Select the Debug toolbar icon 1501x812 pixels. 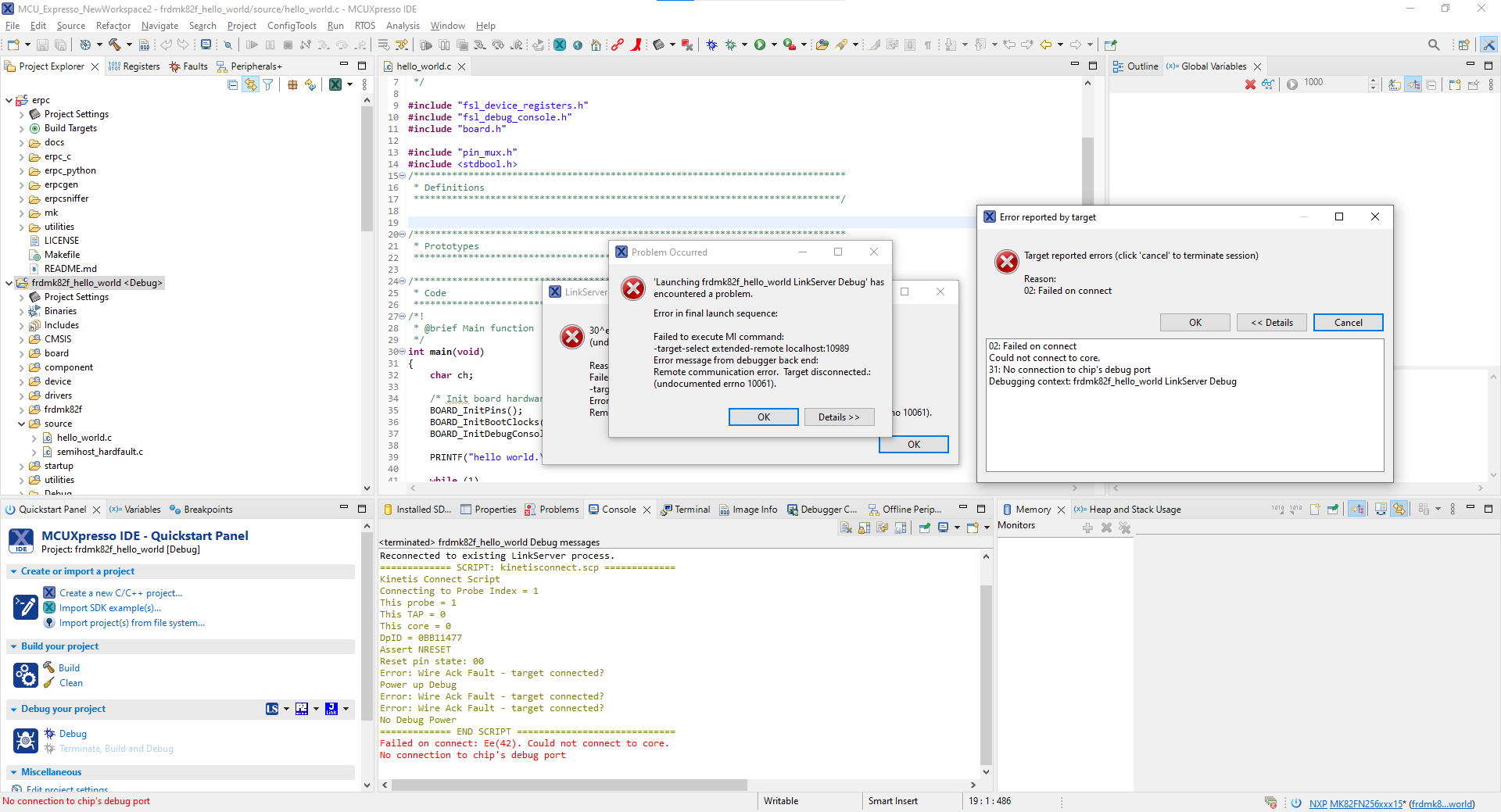coord(711,45)
